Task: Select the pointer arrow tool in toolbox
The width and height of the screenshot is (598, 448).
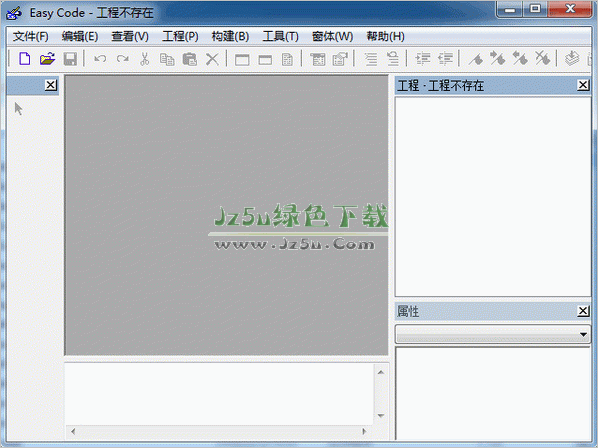Action: pos(18,109)
